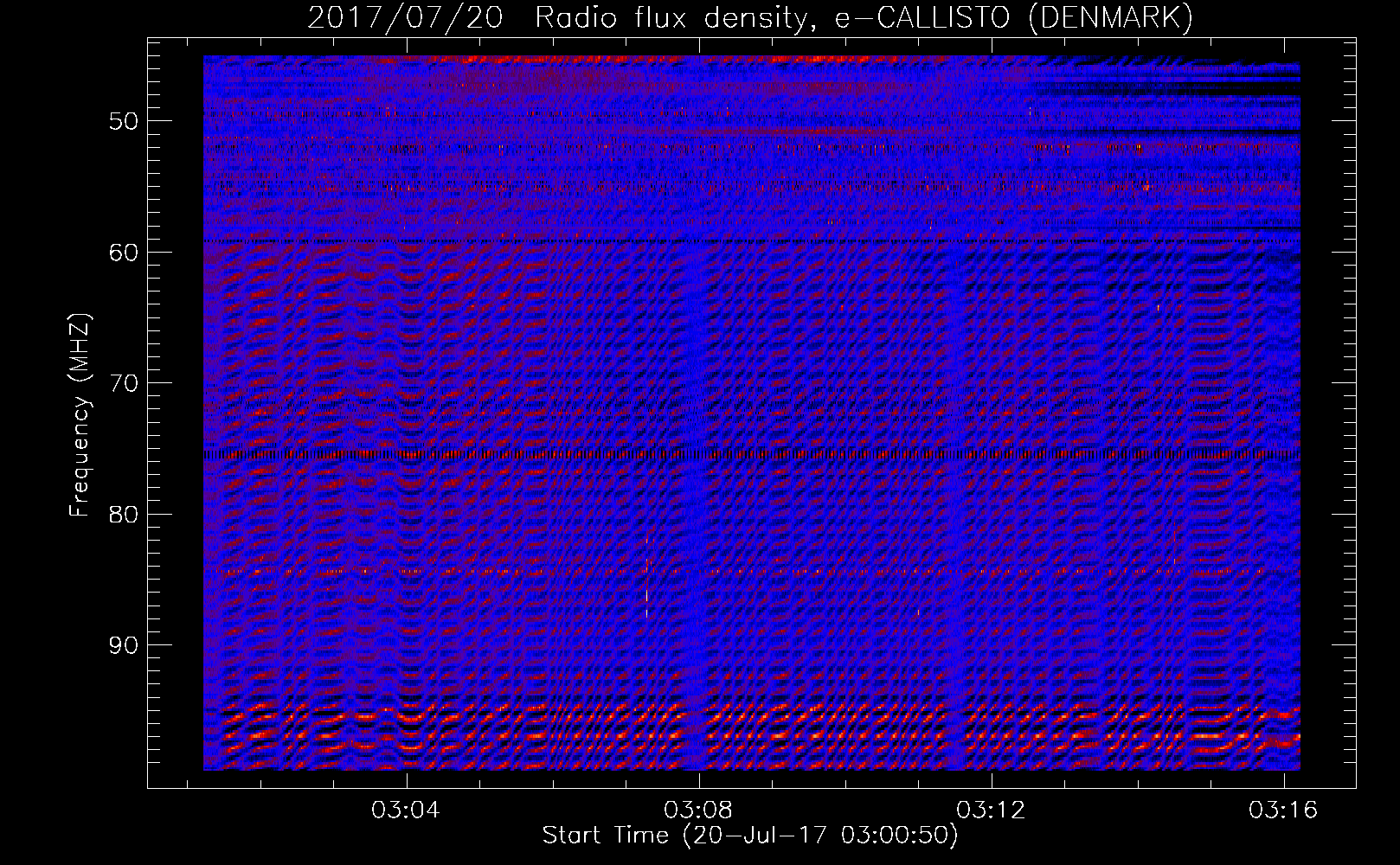Click the 50 MHz frequency tick label

[124, 121]
